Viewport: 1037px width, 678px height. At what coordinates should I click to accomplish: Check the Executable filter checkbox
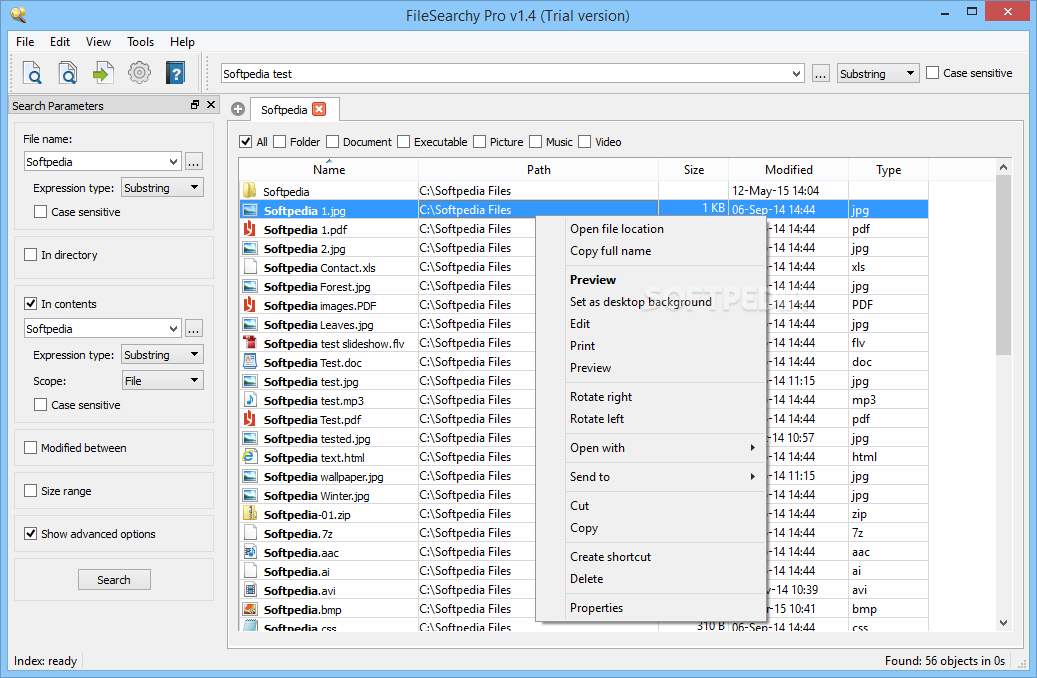pyautogui.click(x=403, y=142)
